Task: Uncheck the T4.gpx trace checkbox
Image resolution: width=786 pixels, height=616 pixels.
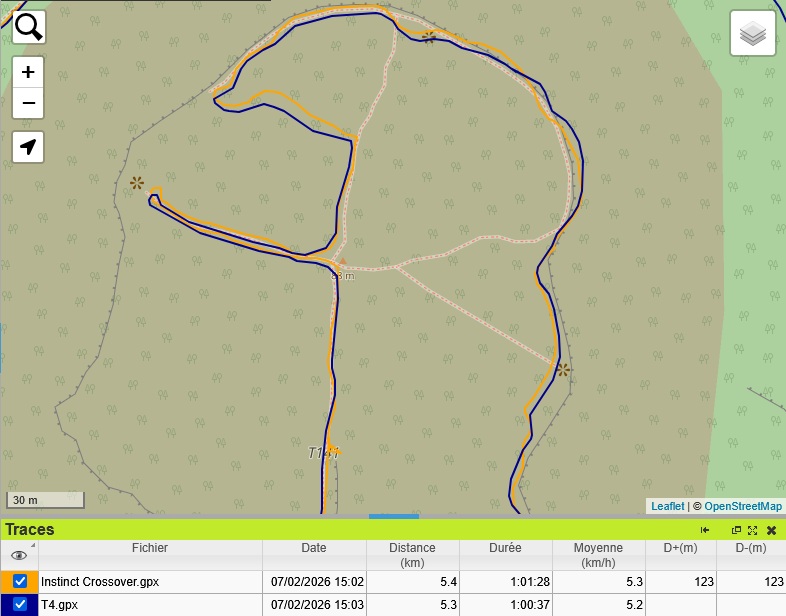Action: click(20, 604)
